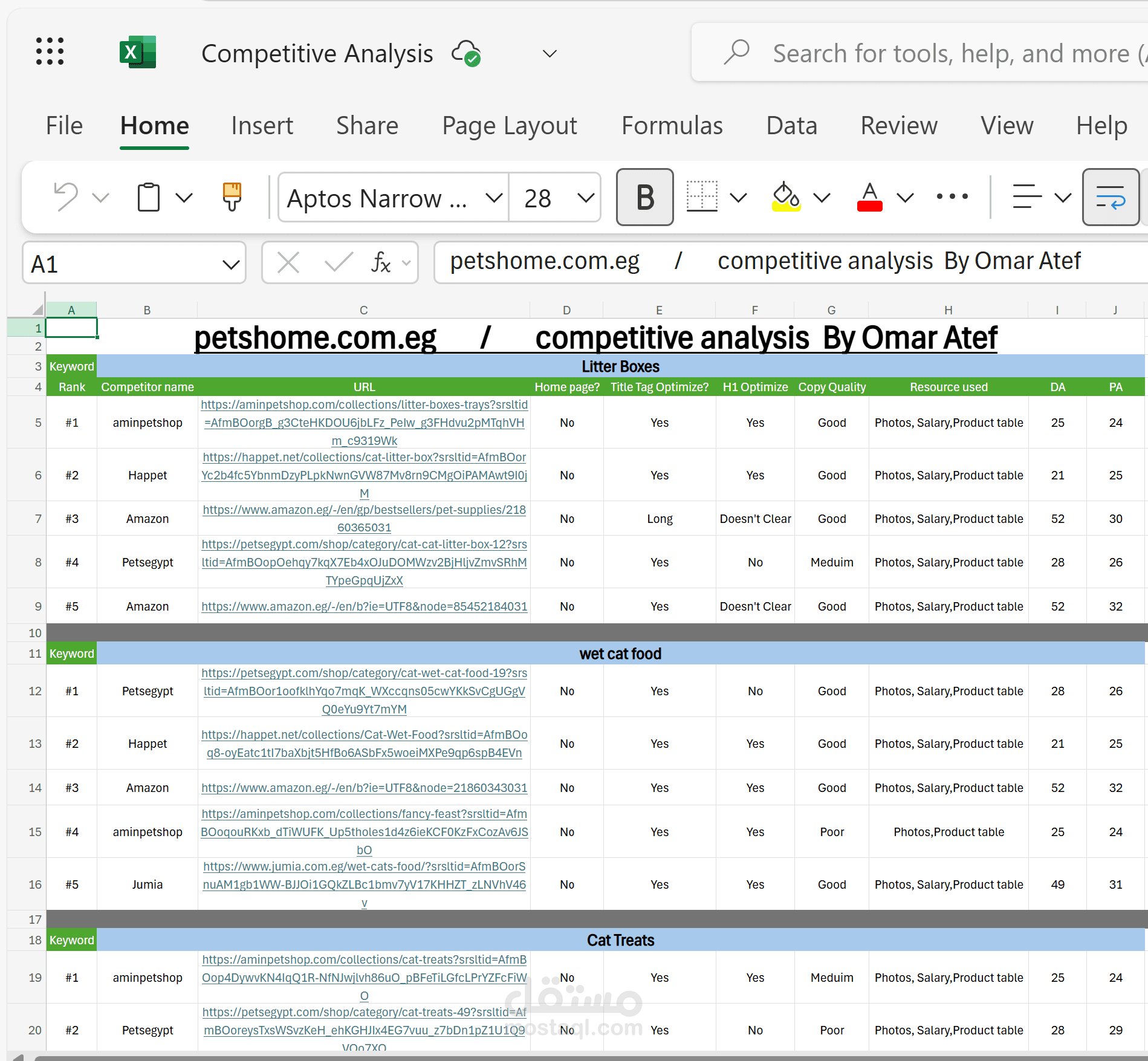The image size is (1148, 1061).
Task: Select the Cat Treats keyword cell
Action: click(620, 940)
